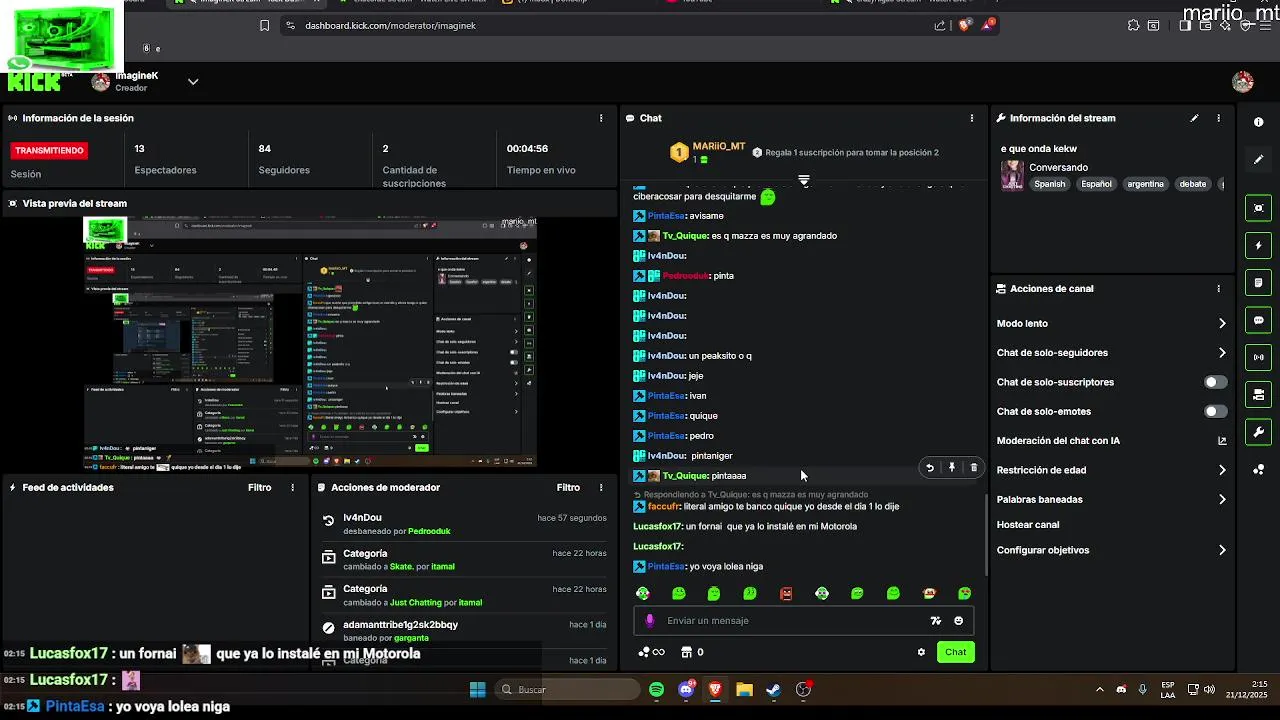The image size is (1280, 720).
Task: Open the ImagineK channel dropdown chevron
Action: point(193,82)
